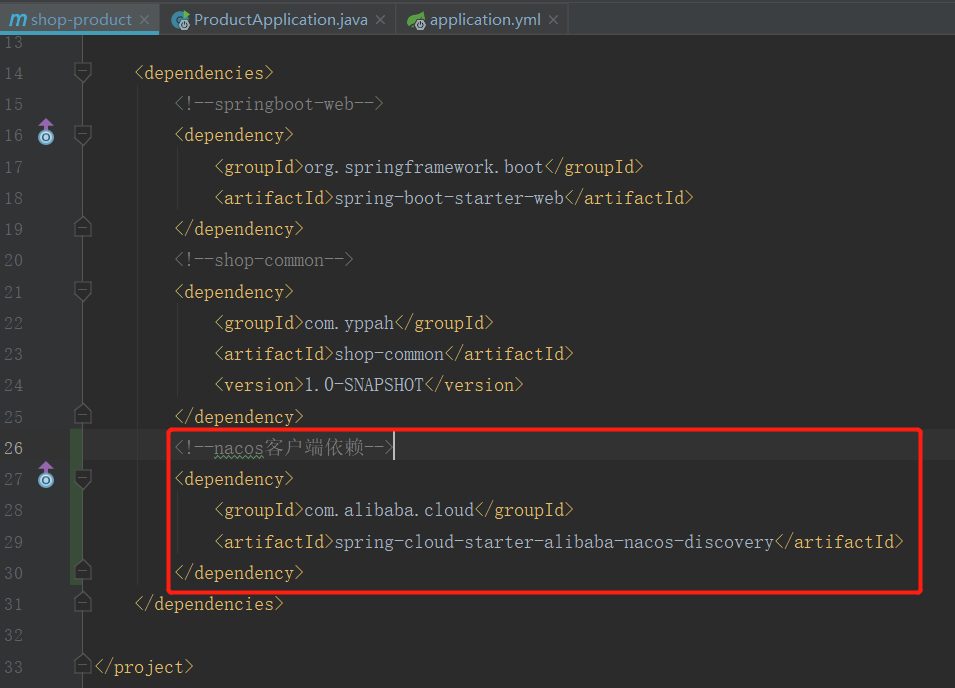This screenshot has height=688, width=955.
Task: Click the gutter navigation icon on line 16
Action: pos(46,132)
